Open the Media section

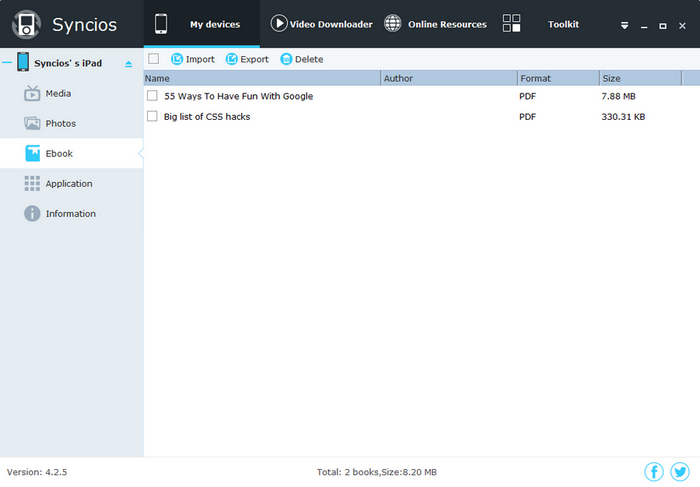tap(58, 93)
